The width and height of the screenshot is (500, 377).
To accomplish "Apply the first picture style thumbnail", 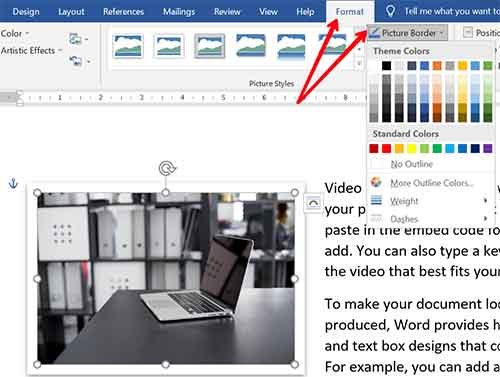I will coord(128,46).
